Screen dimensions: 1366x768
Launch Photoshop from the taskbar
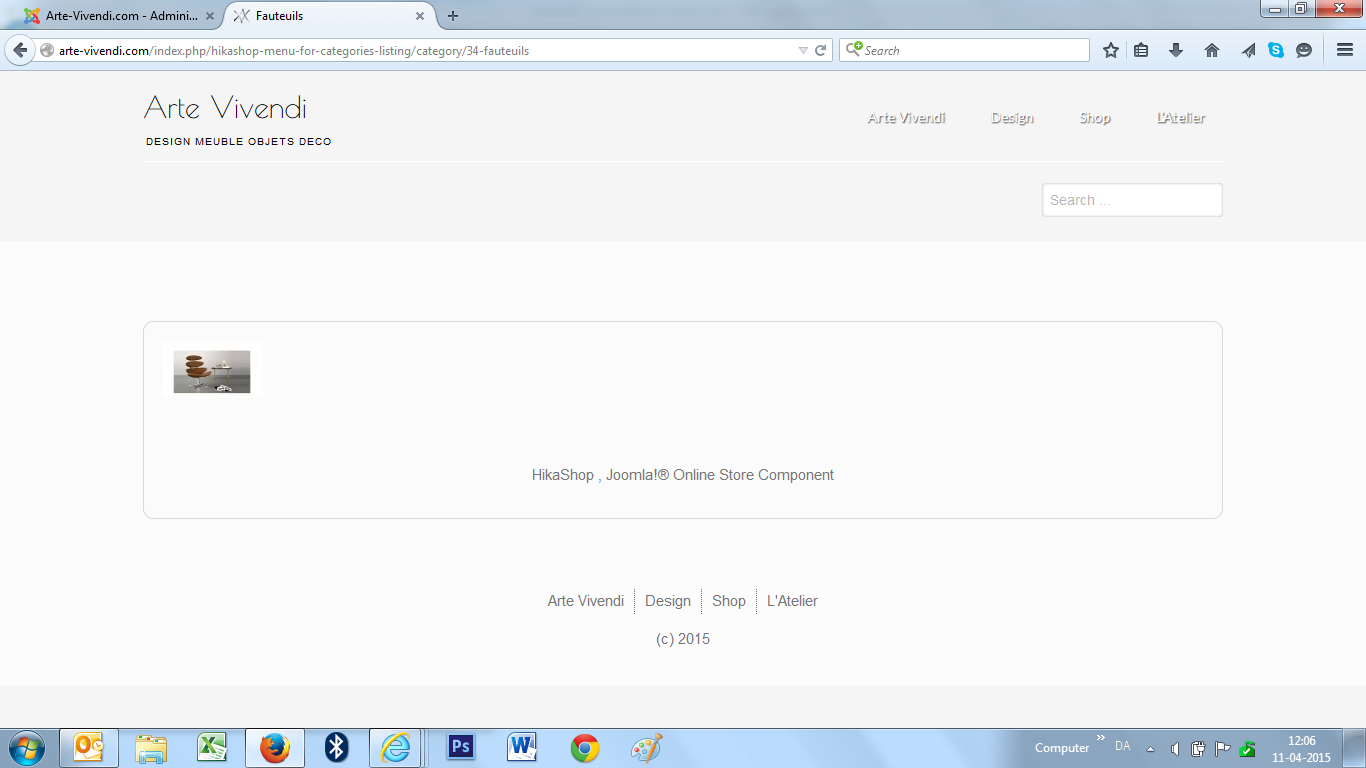461,748
